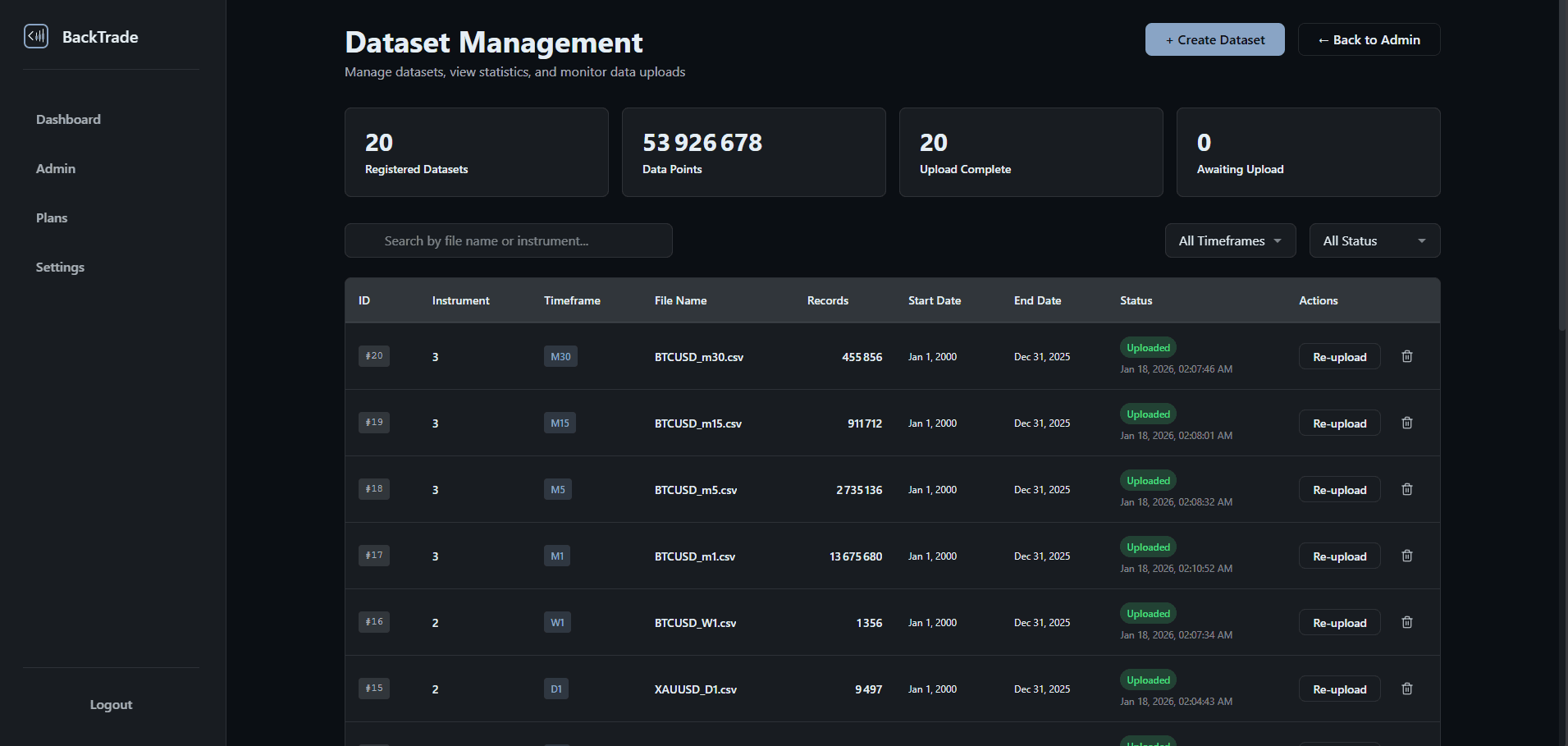Expand the All Status filter dropdown
This screenshot has width=1568, height=746.
[1374, 240]
